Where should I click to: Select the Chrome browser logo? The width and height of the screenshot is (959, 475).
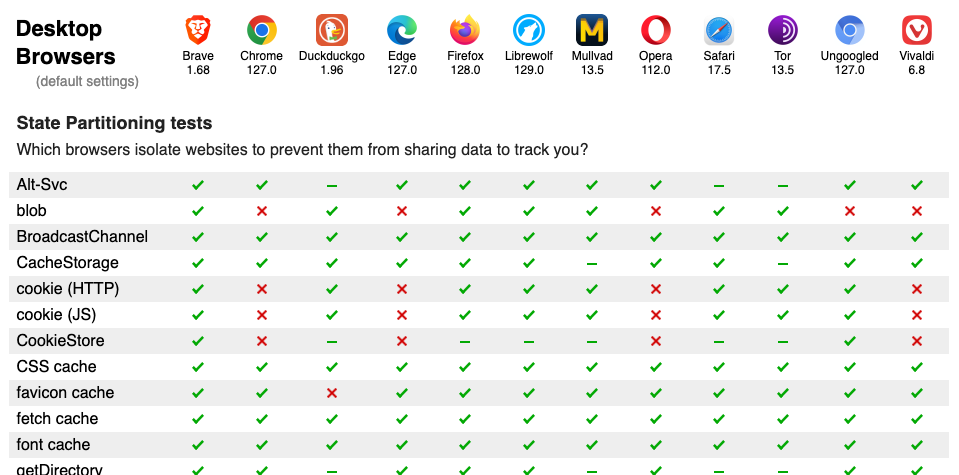[x=262, y=30]
